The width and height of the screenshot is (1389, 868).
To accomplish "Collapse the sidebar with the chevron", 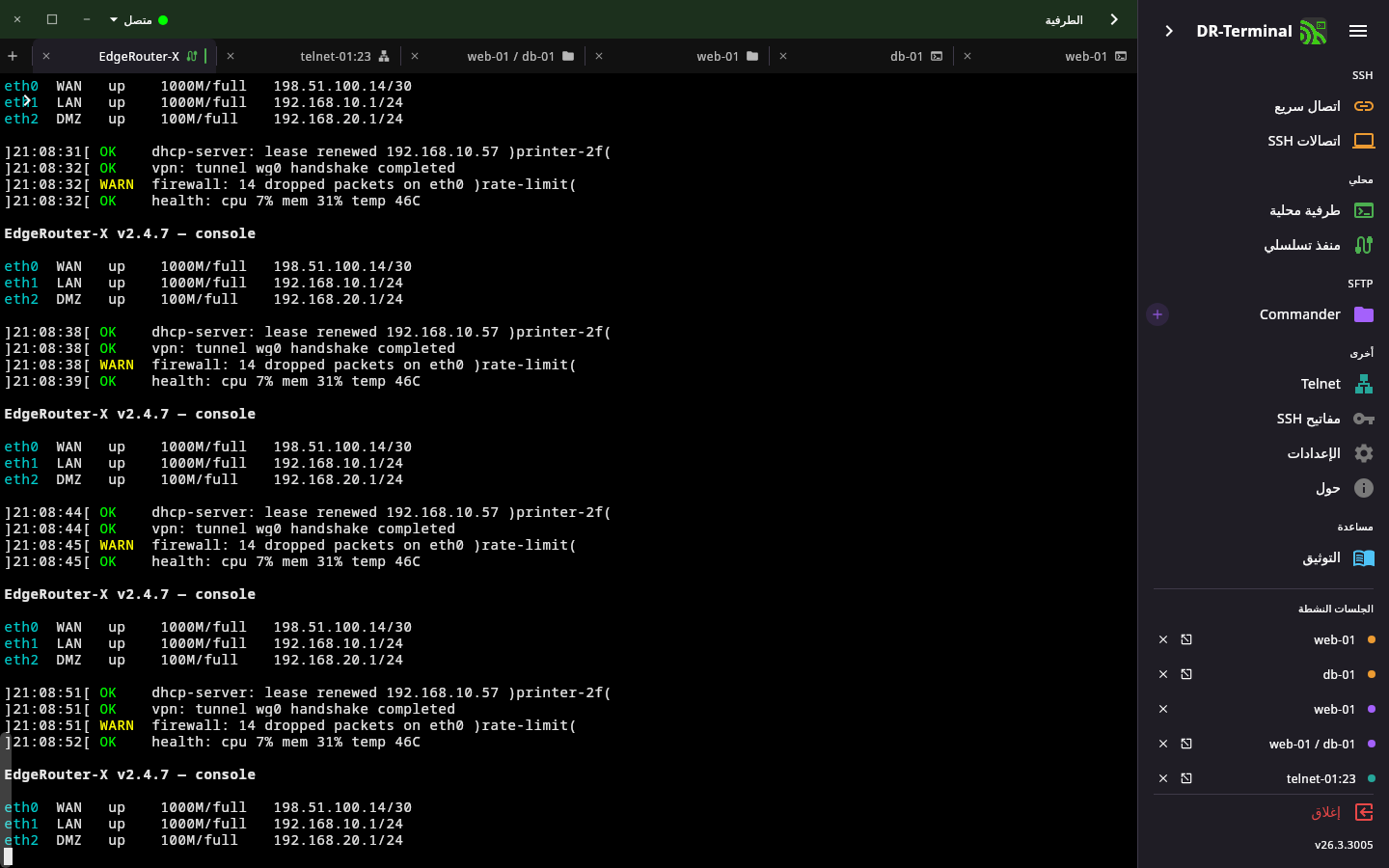I will pos(1169,31).
